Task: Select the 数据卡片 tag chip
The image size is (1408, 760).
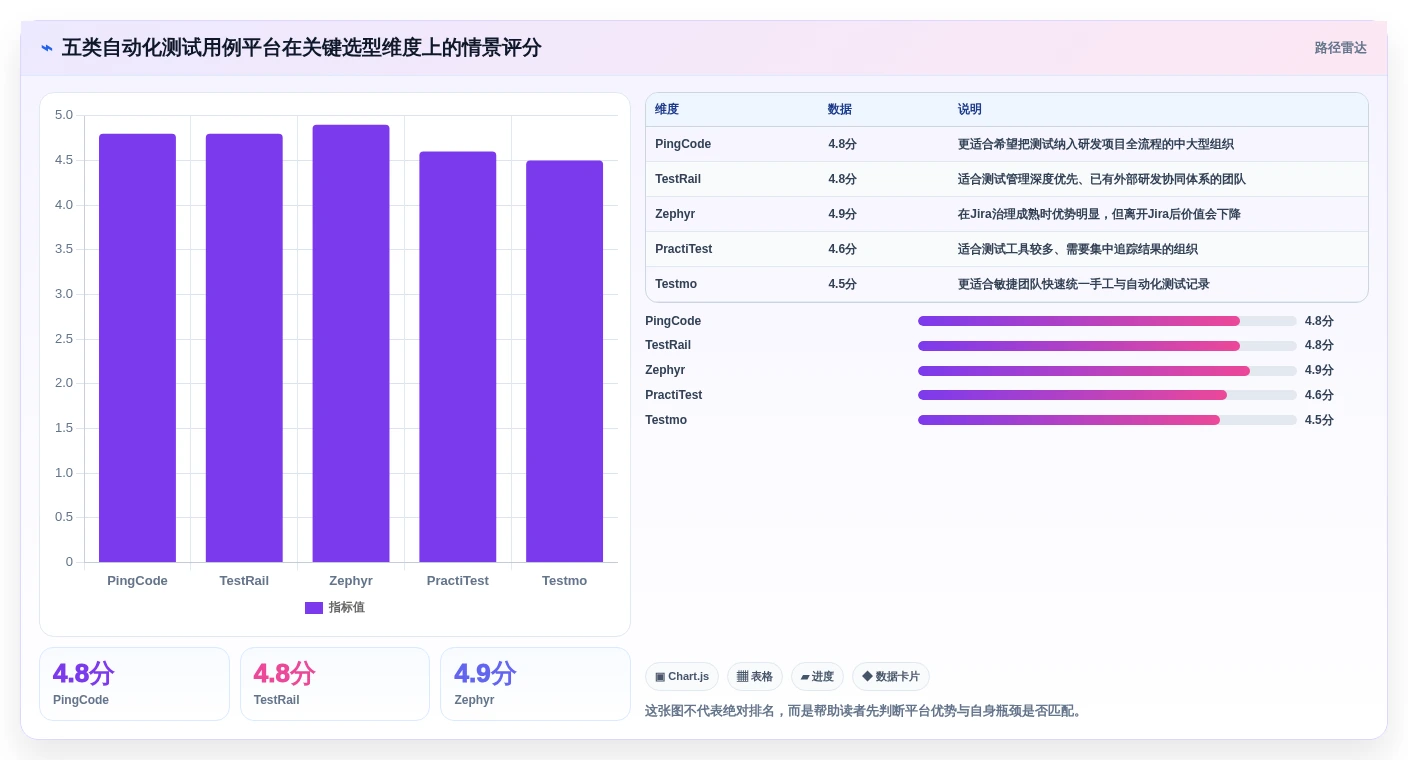Action: tap(891, 677)
